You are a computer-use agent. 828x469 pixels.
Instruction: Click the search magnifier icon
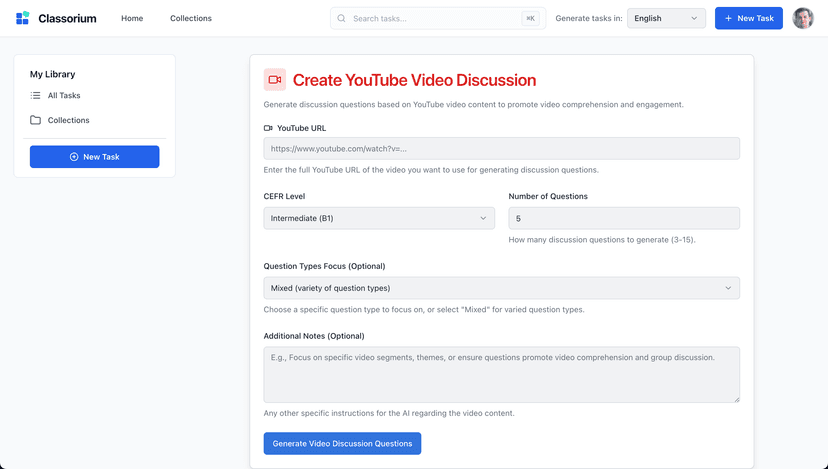click(x=342, y=18)
